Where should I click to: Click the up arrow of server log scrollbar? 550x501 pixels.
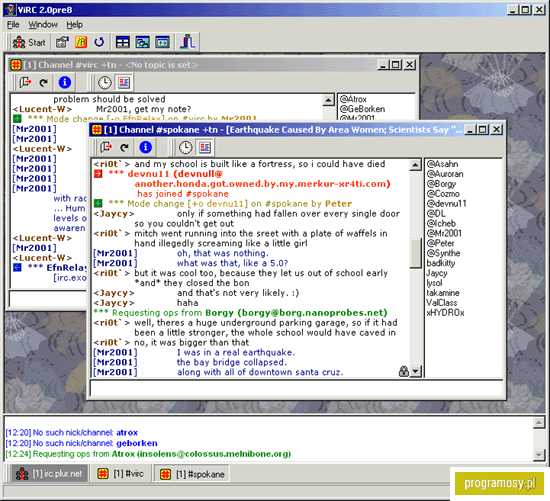(x=539, y=423)
